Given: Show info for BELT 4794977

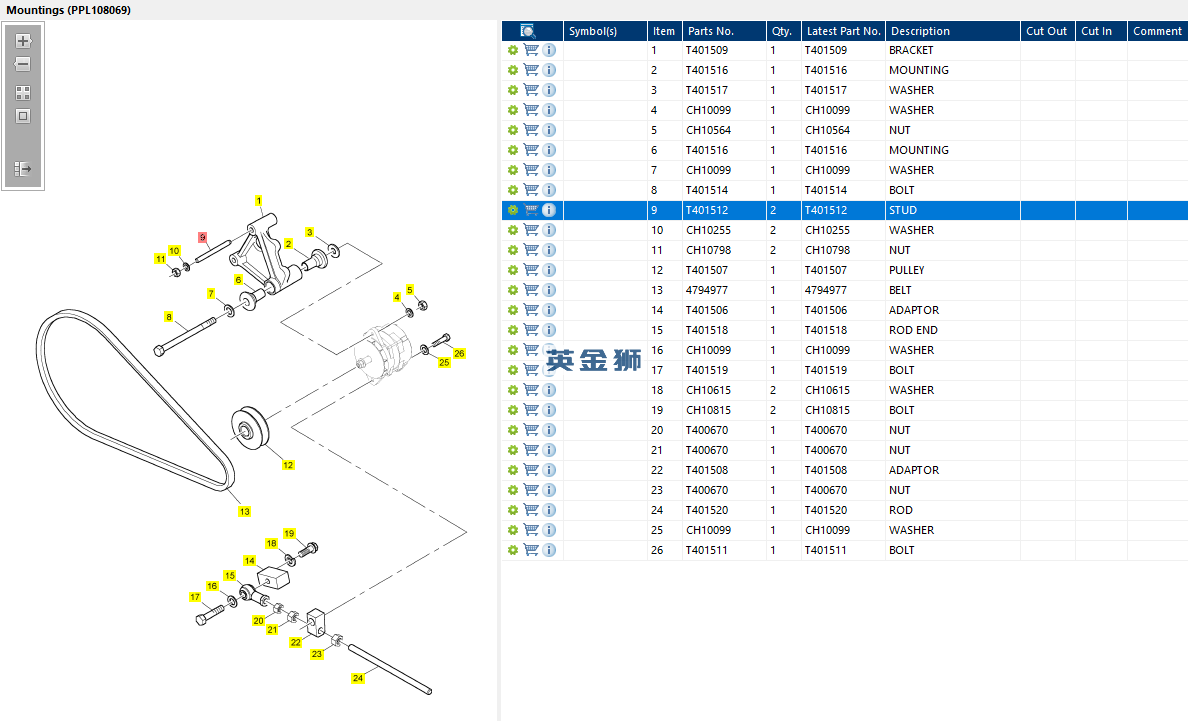Looking at the screenshot, I should 549,290.
